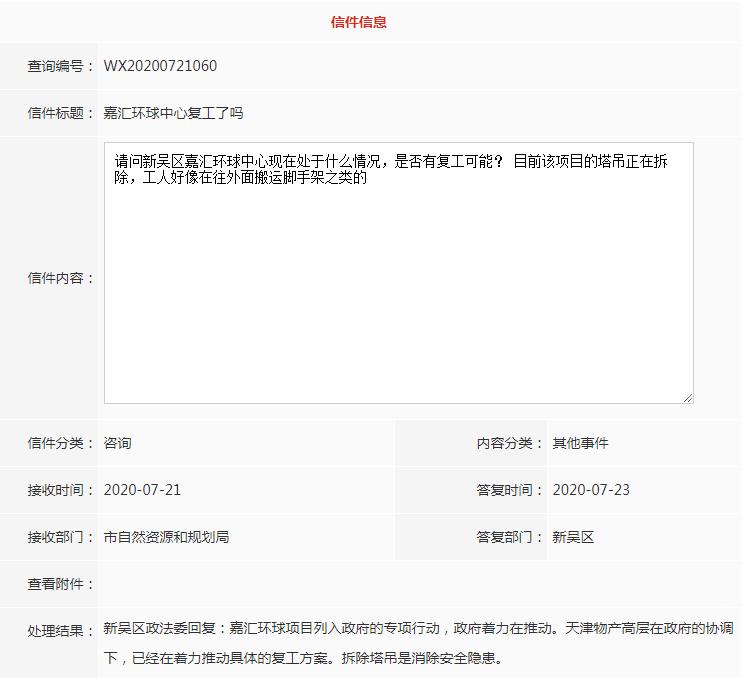
Task: Click the 处理结果 label
Action: point(60,631)
